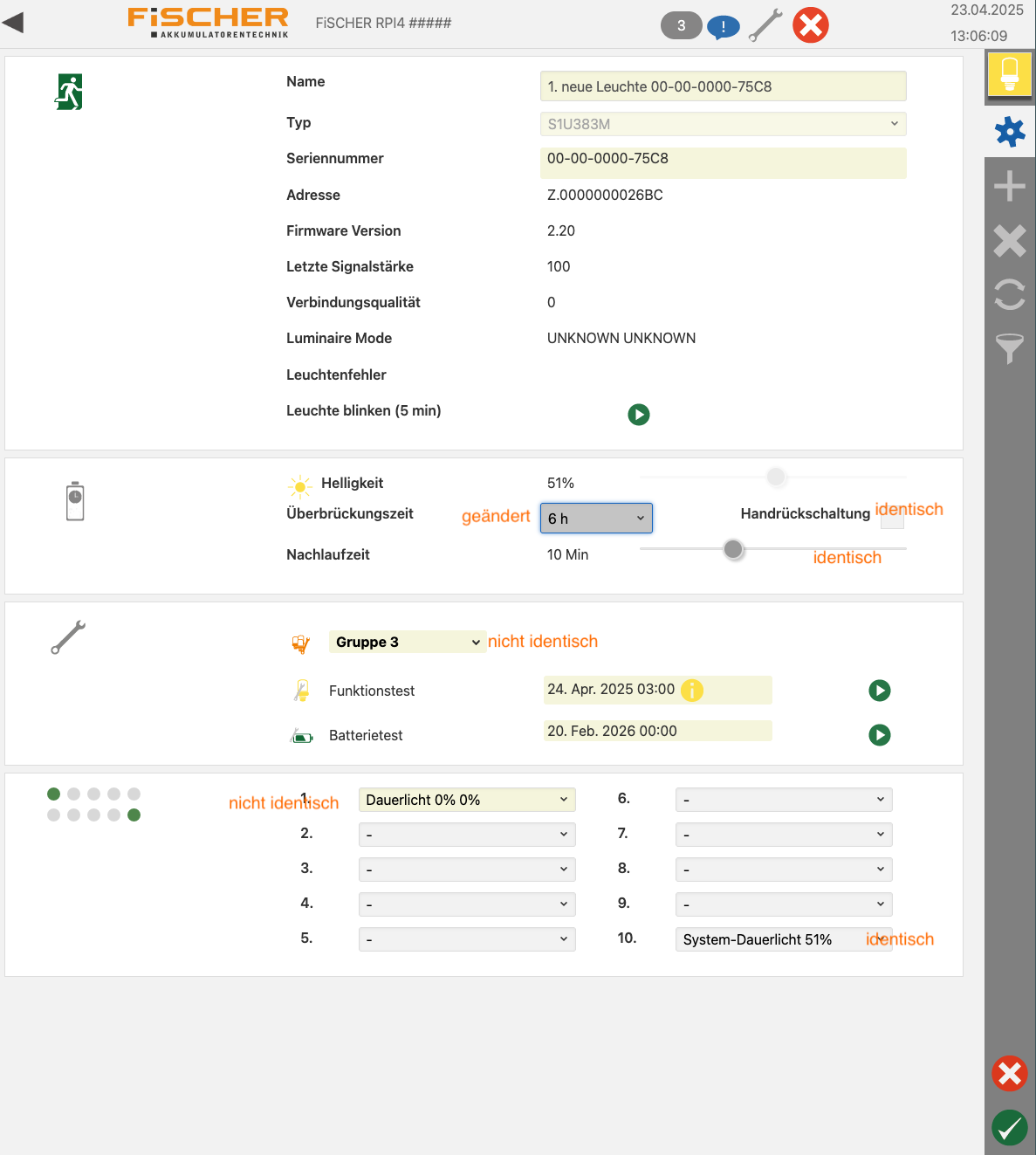Confirm with the green checkmark button
Screen dimensions: 1036x1155
coord(1010,1127)
